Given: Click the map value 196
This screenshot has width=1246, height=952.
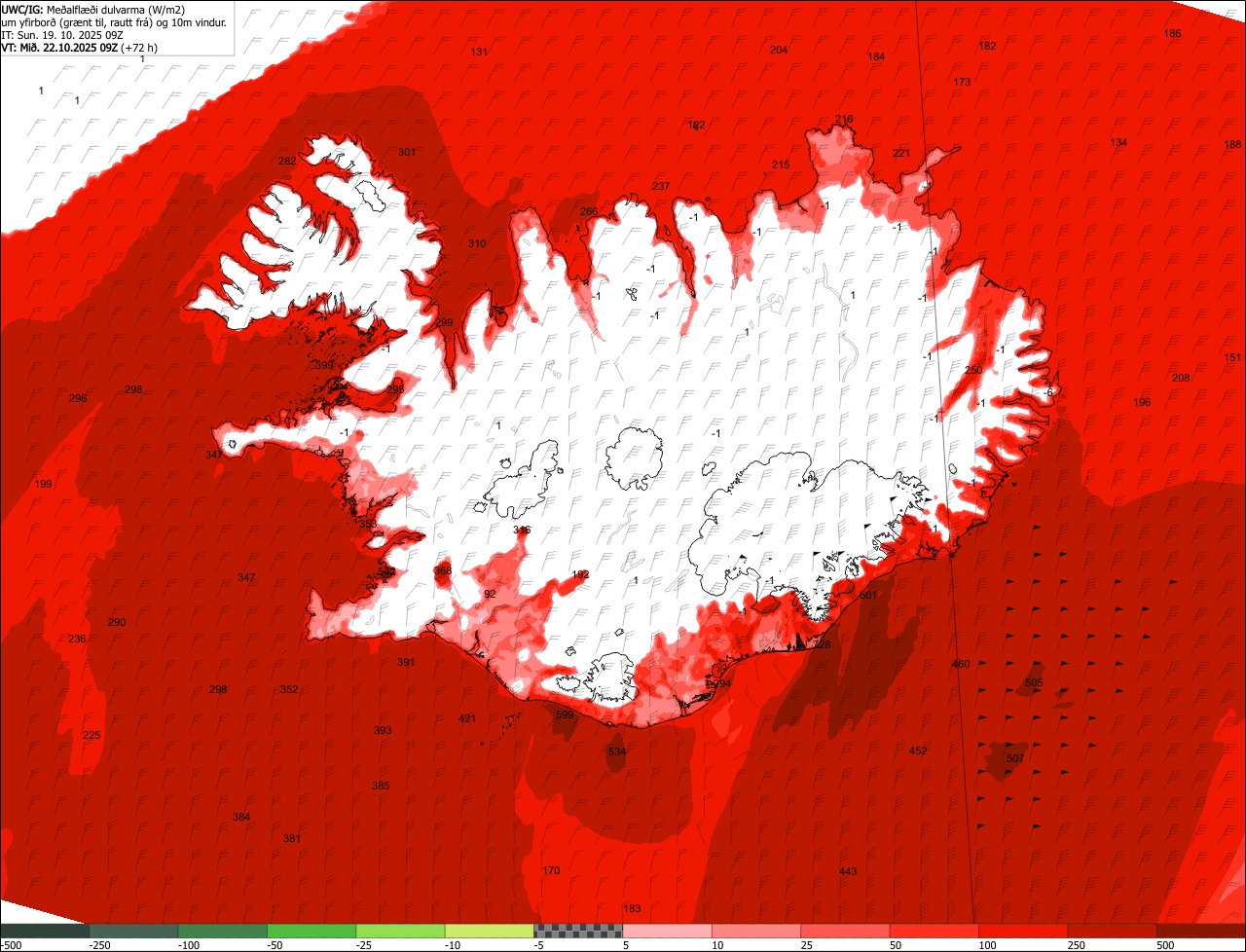Looking at the screenshot, I should pyautogui.click(x=1142, y=402).
